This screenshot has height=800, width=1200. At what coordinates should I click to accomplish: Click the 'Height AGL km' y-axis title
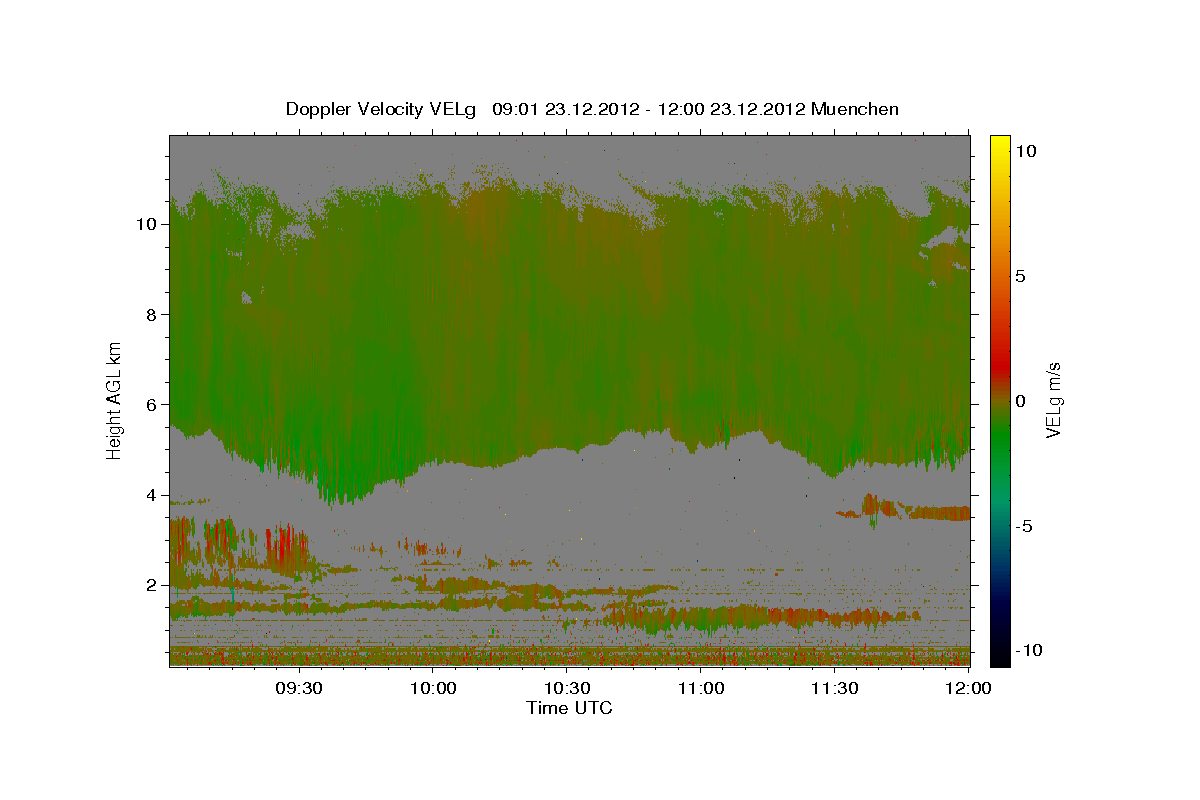point(114,399)
